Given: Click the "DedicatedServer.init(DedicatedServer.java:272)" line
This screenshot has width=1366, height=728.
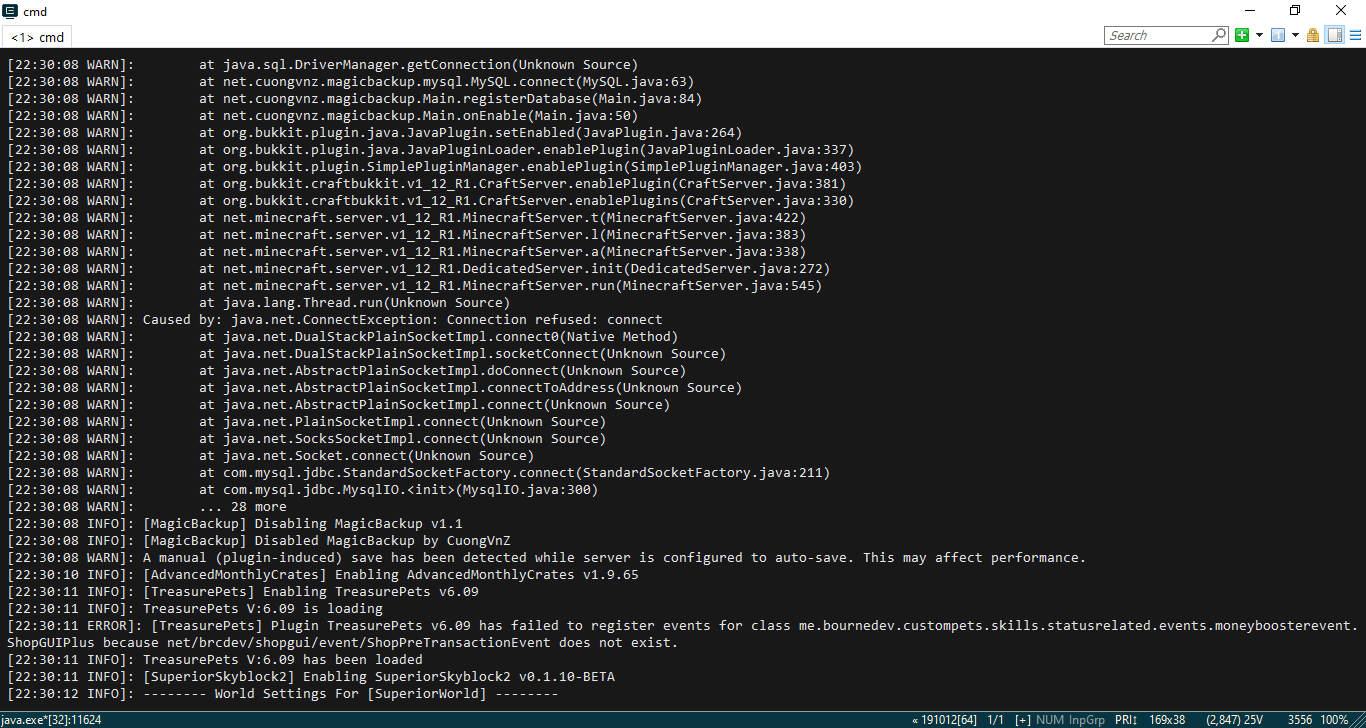Looking at the screenshot, I should point(418,269).
